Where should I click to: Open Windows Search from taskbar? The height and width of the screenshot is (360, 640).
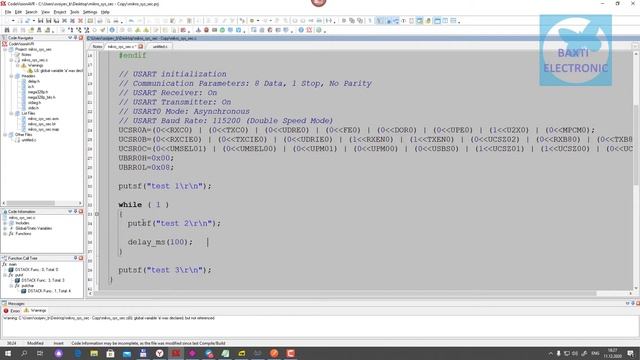point(24,353)
